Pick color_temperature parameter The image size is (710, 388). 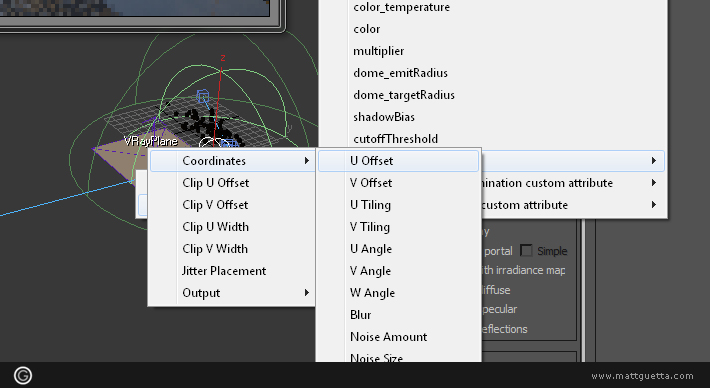point(401,7)
